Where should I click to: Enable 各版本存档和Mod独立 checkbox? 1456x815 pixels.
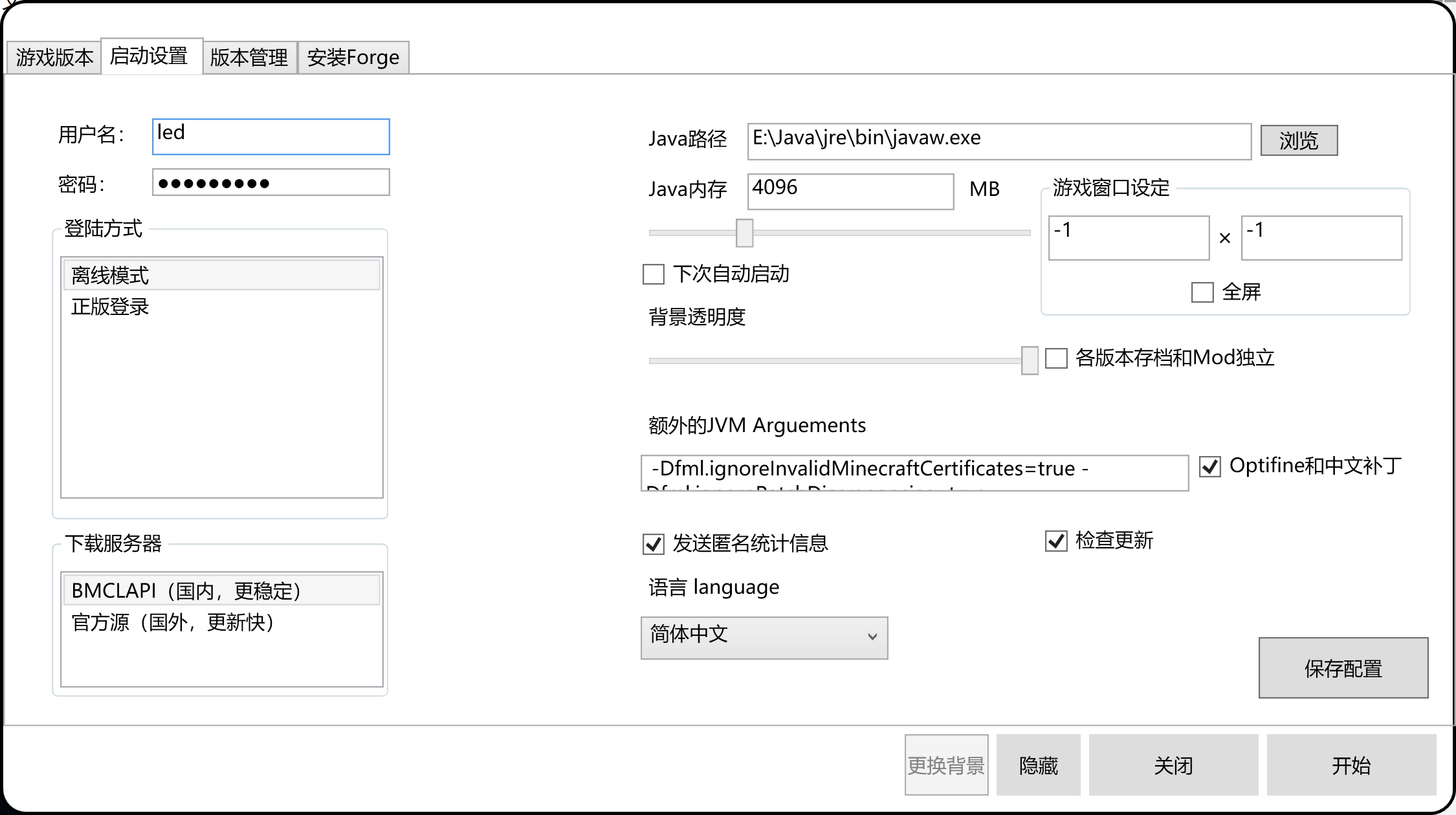point(1056,358)
